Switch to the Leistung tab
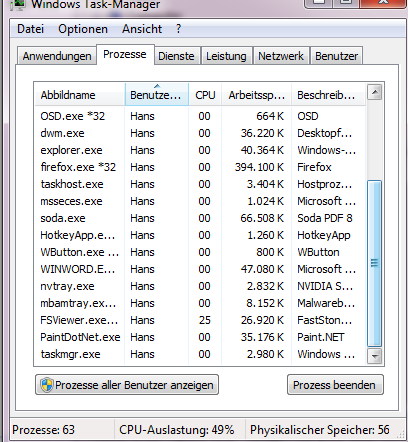The image size is (408, 442). (226, 56)
